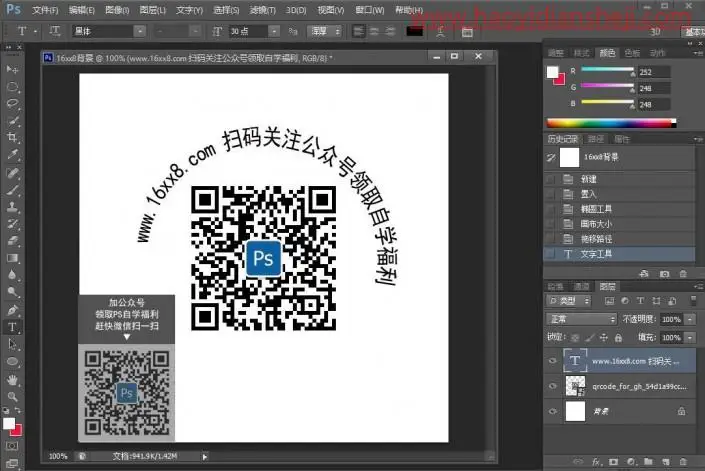The image size is (705, 471).
Task: Select the 画布大小 history state
Action: (x=620, y=224)
